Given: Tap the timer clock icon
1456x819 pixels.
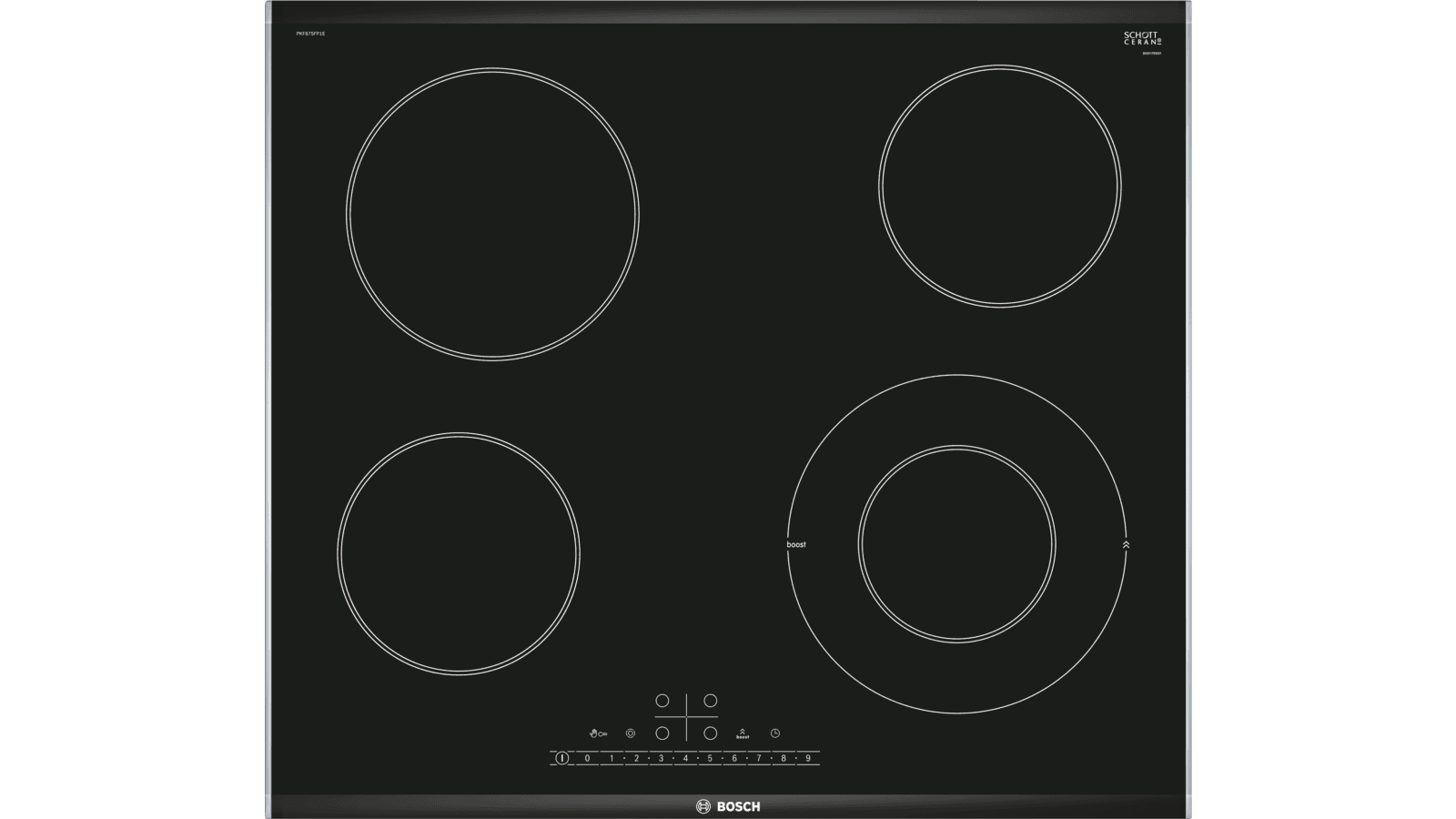Looking at the screenshot, I should coord(775,733).
